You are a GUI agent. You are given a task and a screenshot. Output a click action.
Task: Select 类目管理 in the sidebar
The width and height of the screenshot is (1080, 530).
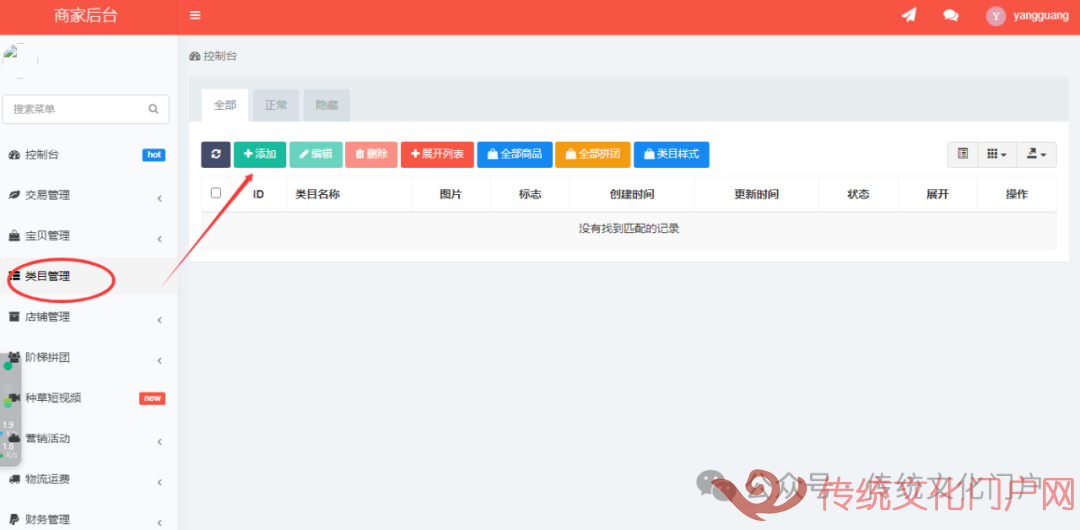tap(48, 277)
